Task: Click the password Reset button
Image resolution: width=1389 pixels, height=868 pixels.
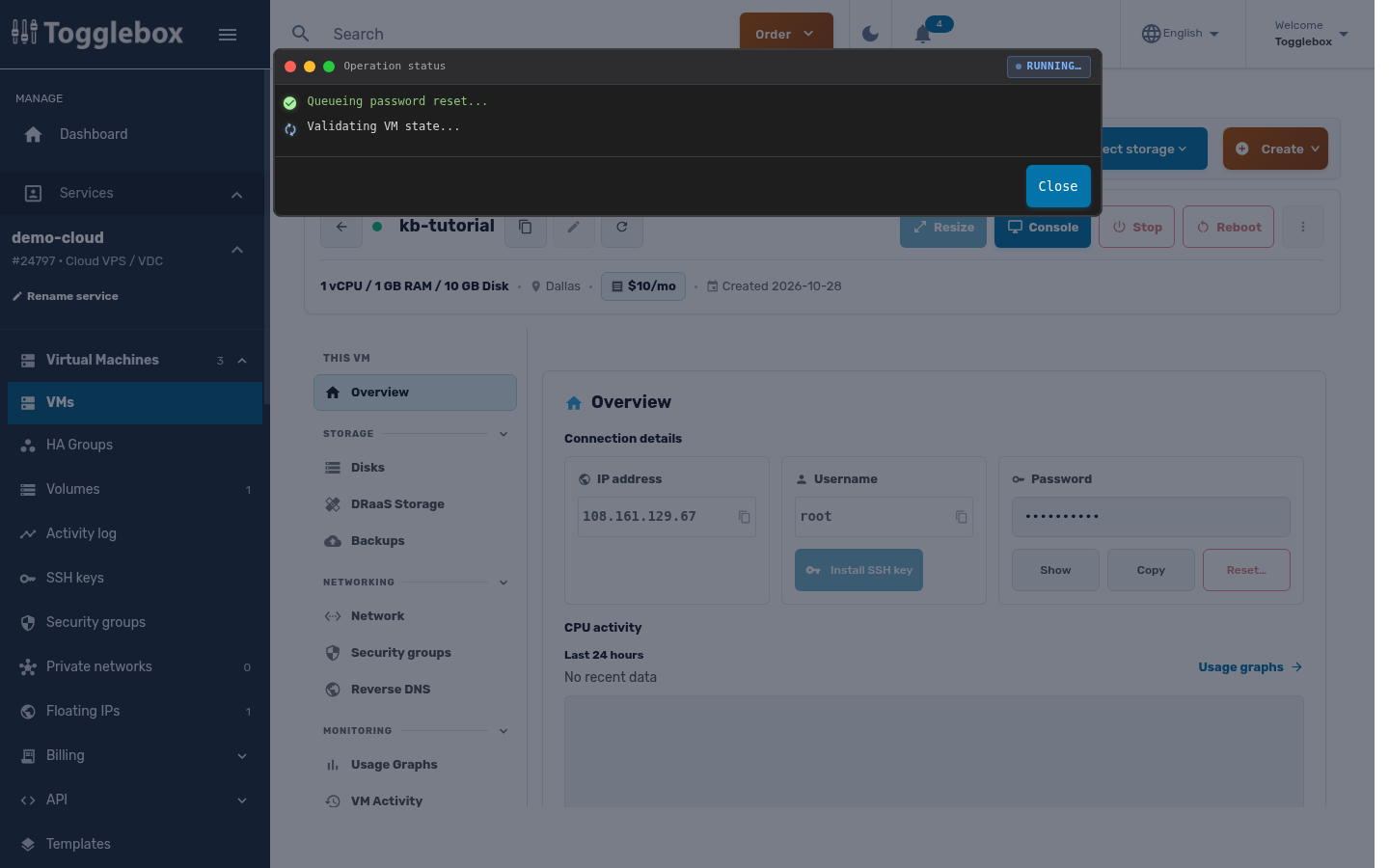Action: pos(1246,570)
